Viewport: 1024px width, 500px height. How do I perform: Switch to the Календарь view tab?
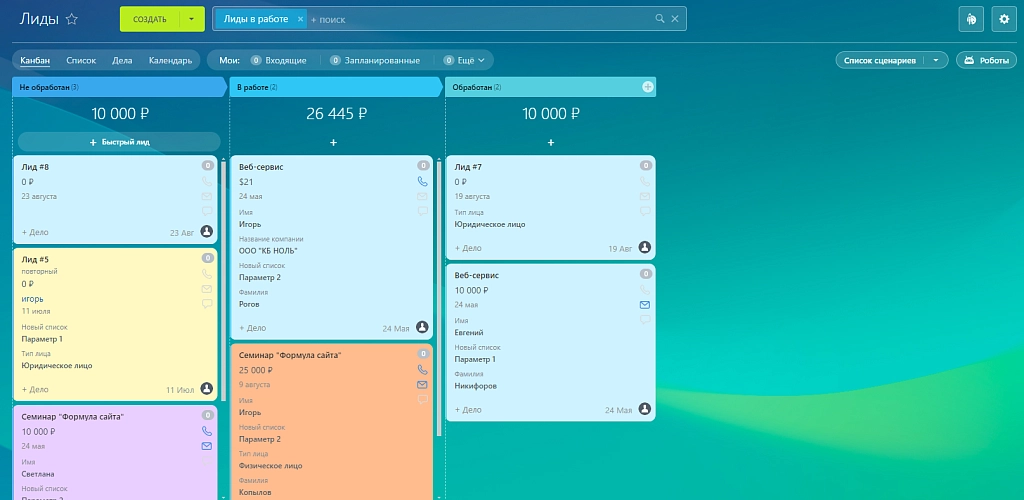coord(170,60)
